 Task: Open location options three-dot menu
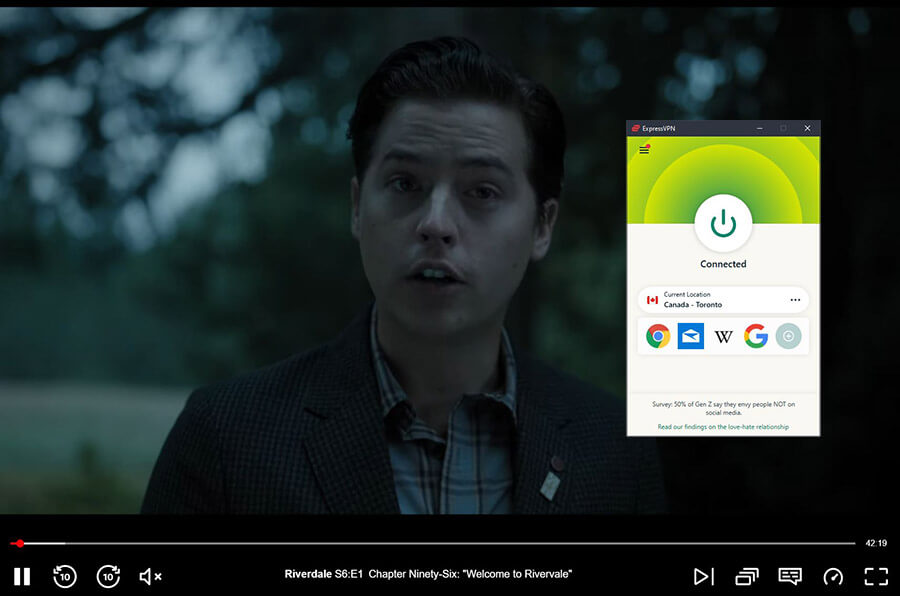point(795,300)
